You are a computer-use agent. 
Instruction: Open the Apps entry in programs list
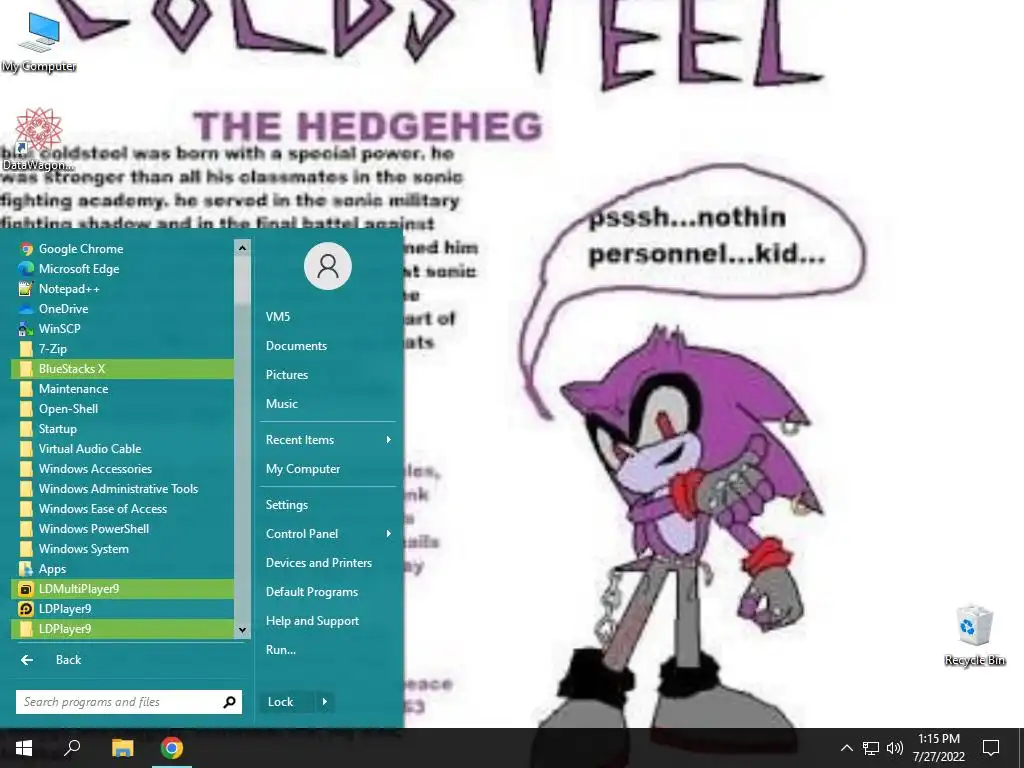point(122,569)
